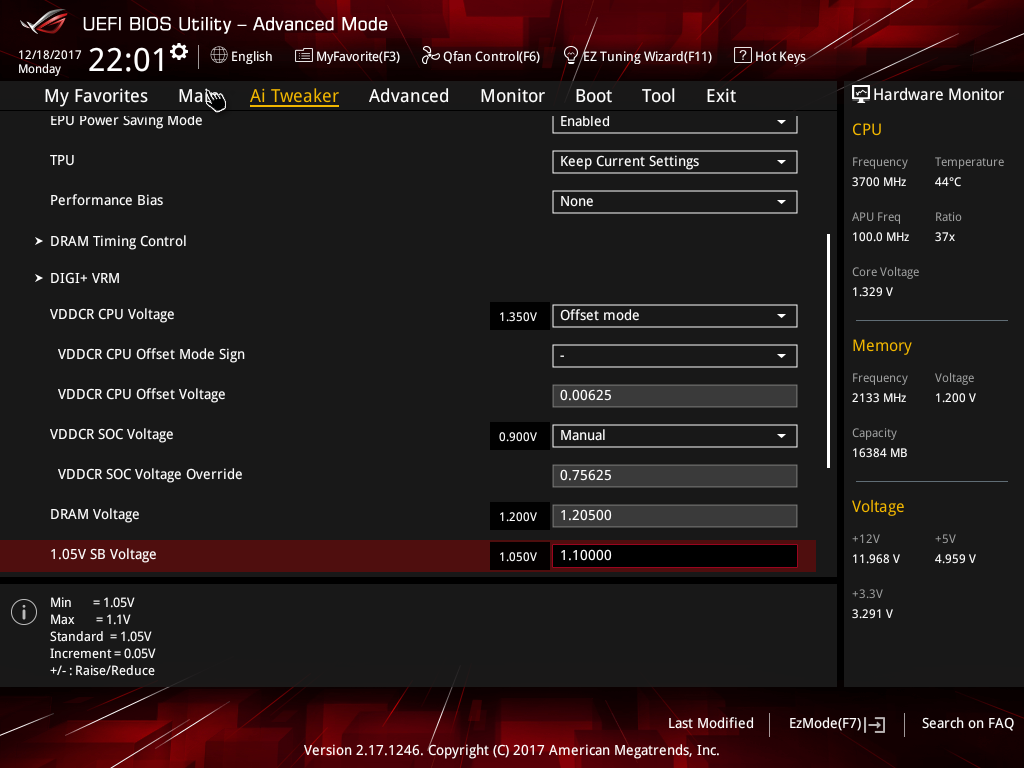Click the Core Voltage 1.329 V value

(872, 292)
